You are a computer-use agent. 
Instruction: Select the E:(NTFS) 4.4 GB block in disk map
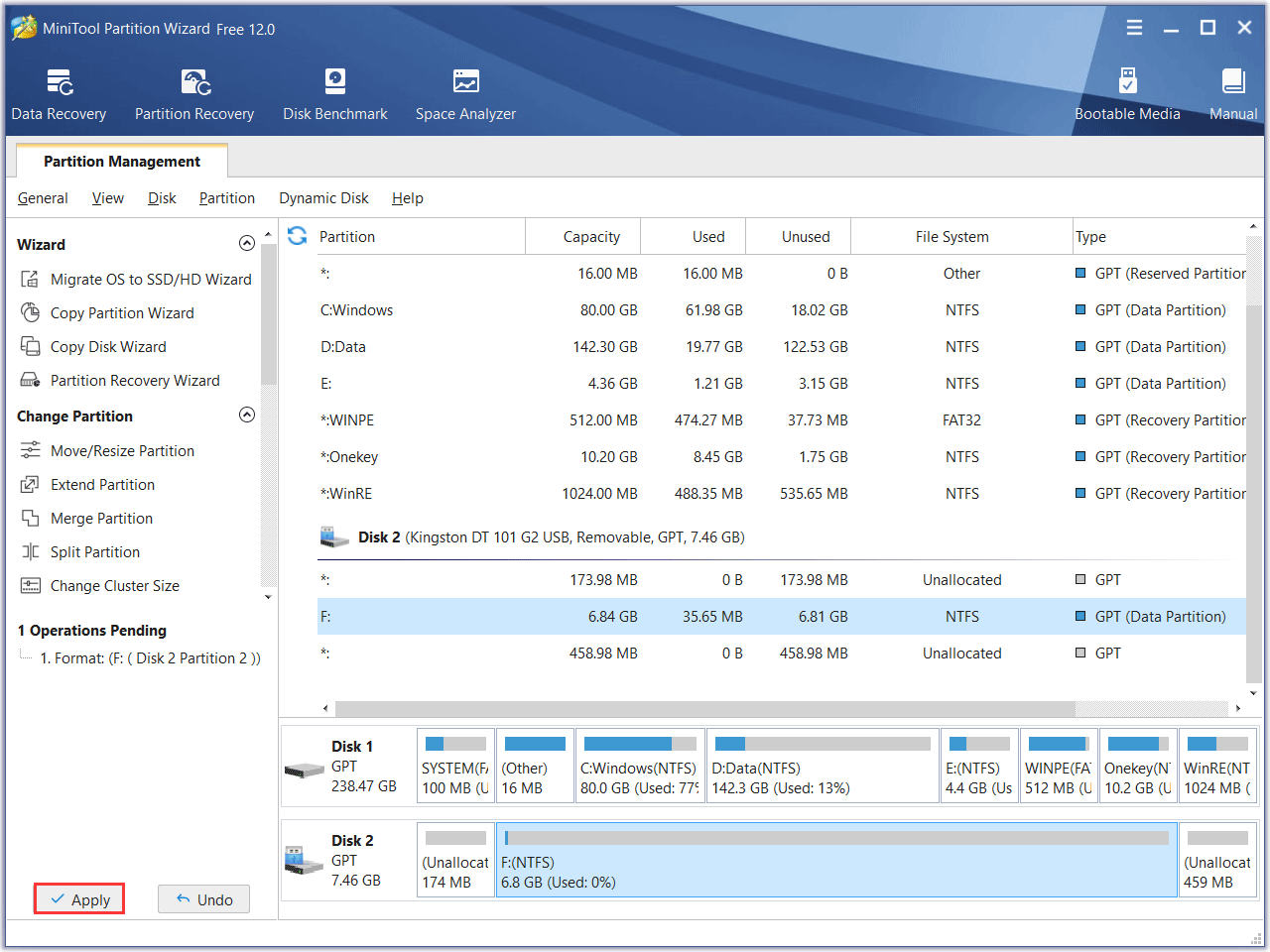(979, 766)
